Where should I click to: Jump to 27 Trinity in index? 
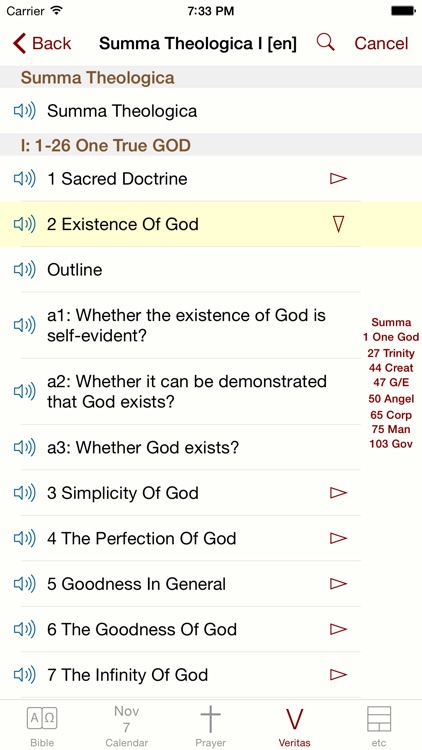(x=391, y=353)
